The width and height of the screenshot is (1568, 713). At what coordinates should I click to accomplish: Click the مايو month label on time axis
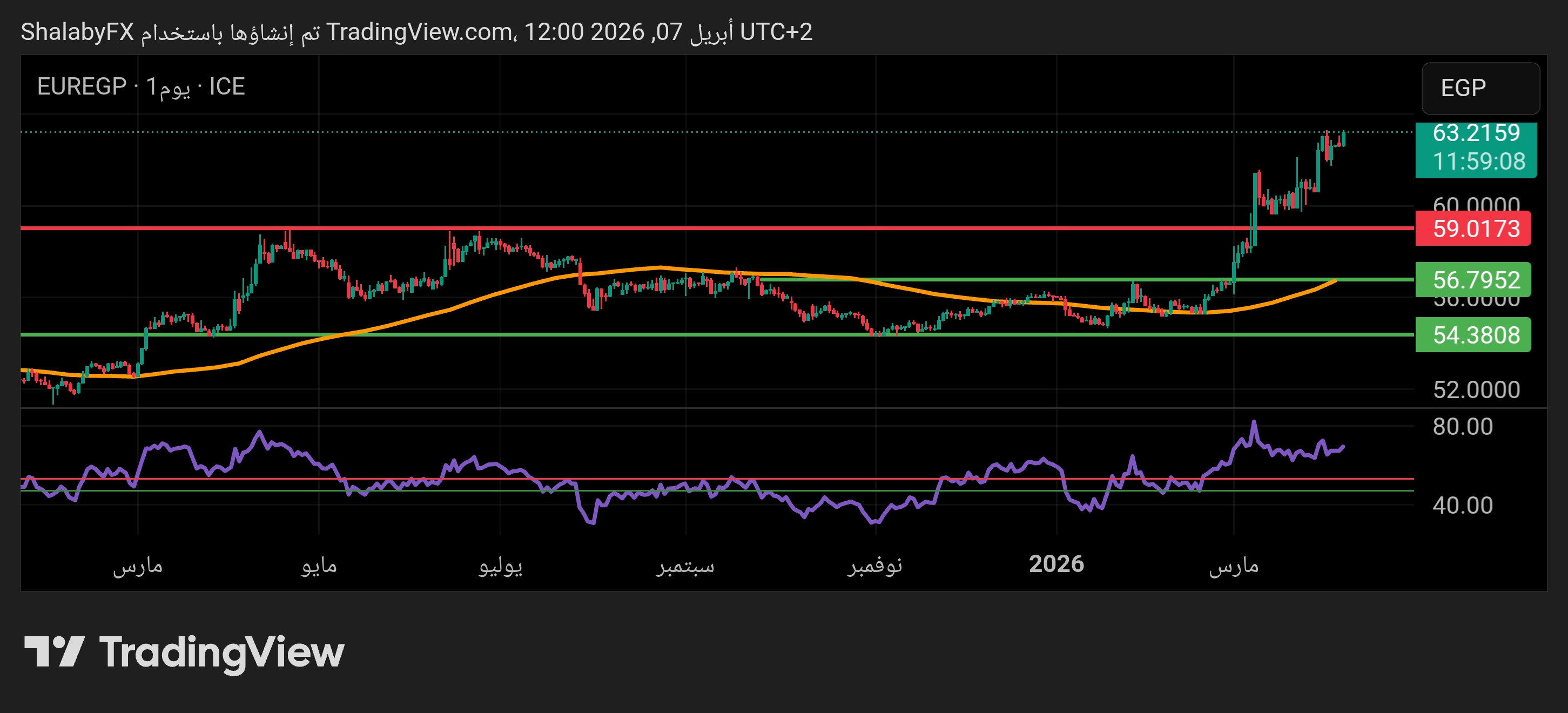click(x=319, y=566)
